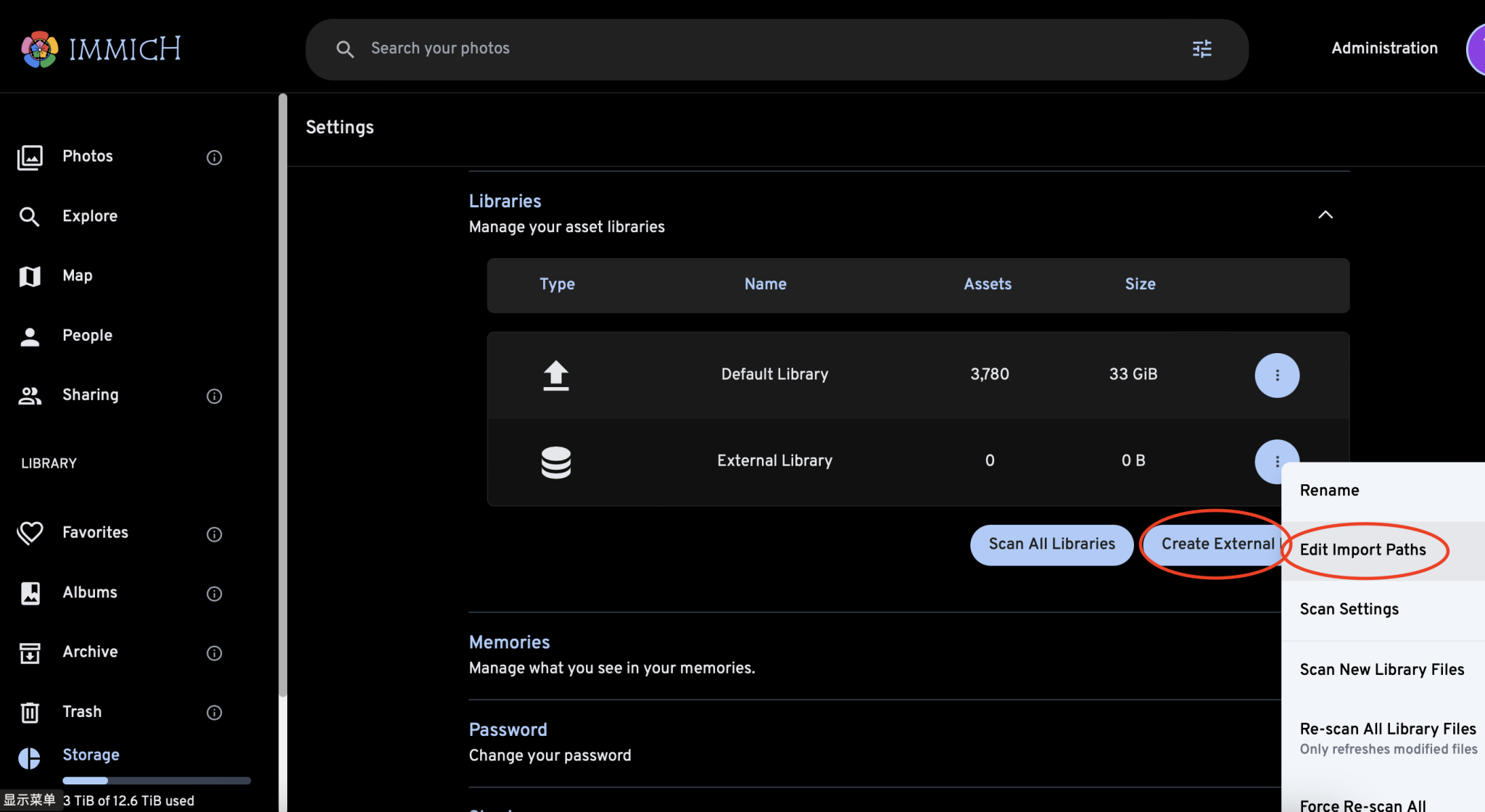1485x812 pixels.
Task: Select Edit Import Paths menu item
Action: point(1362,550)
